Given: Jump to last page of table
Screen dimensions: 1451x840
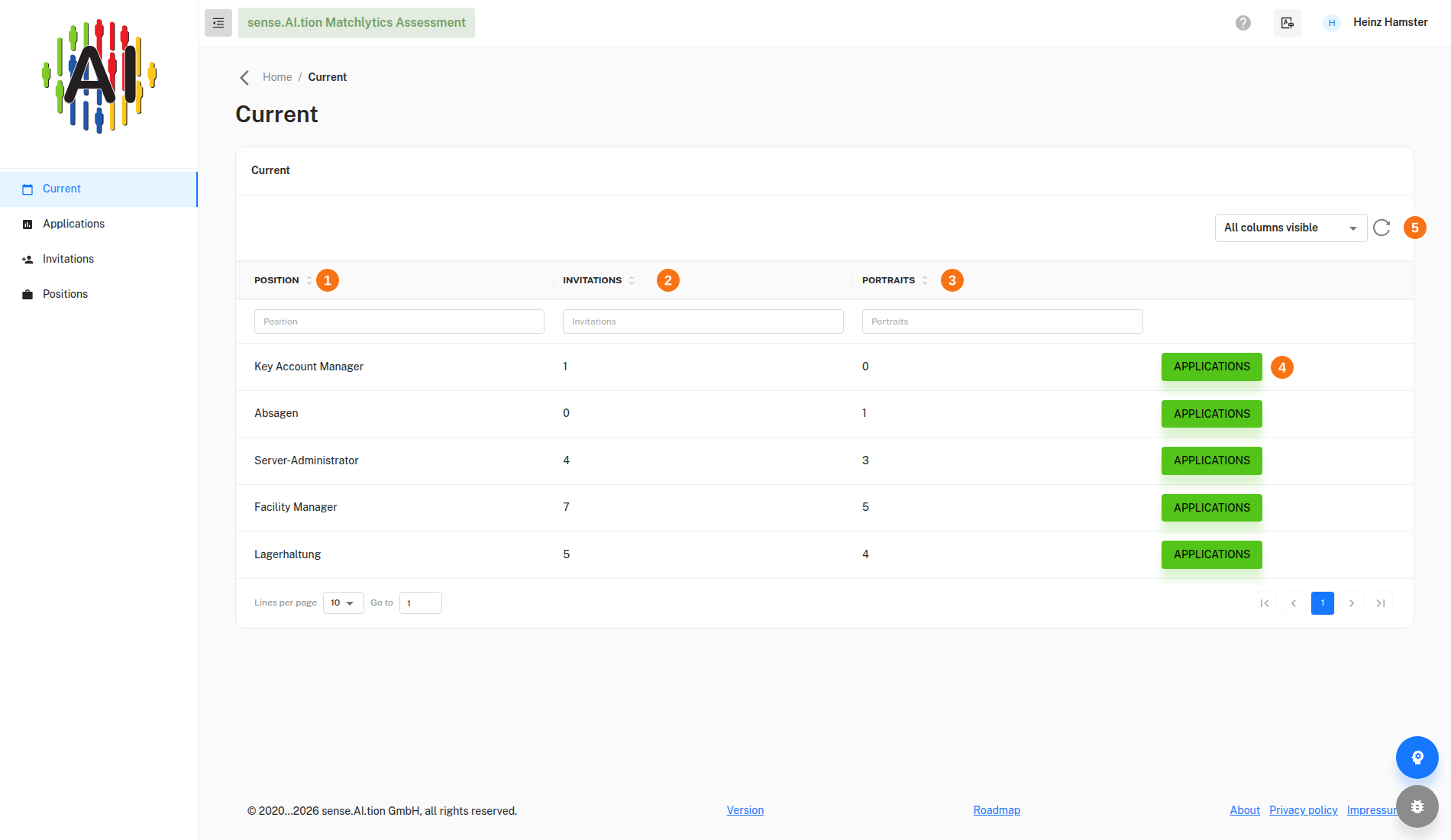Looking at the screenshot, I should pyautogui.click(x=1381, y=603).
